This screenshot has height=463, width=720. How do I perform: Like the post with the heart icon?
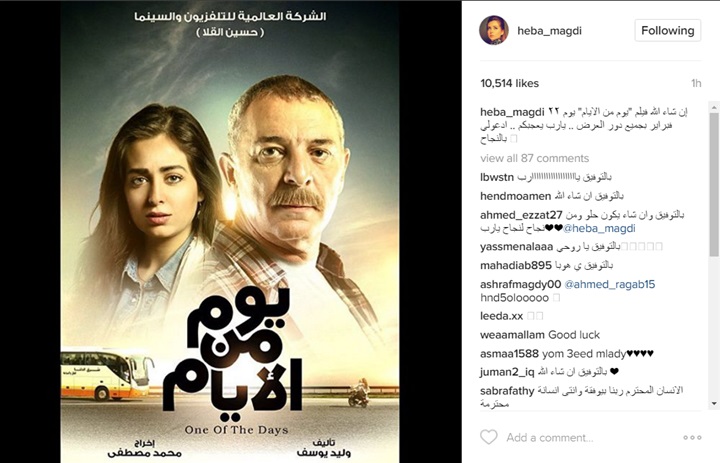point(489,437)
